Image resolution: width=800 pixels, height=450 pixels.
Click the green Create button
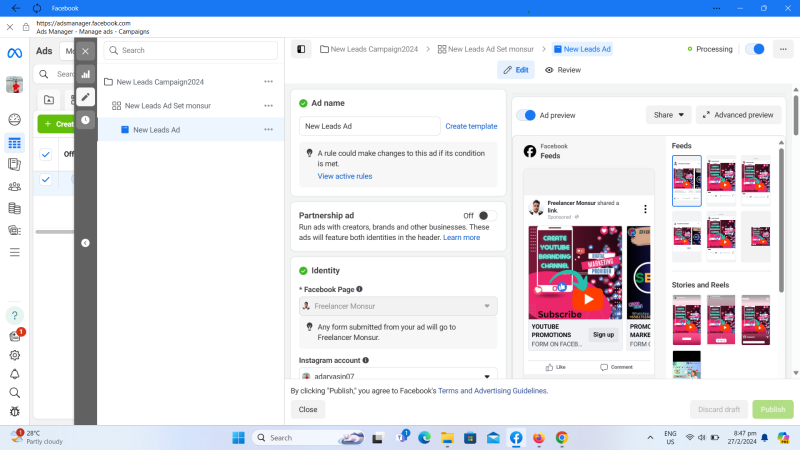(56, 124)
